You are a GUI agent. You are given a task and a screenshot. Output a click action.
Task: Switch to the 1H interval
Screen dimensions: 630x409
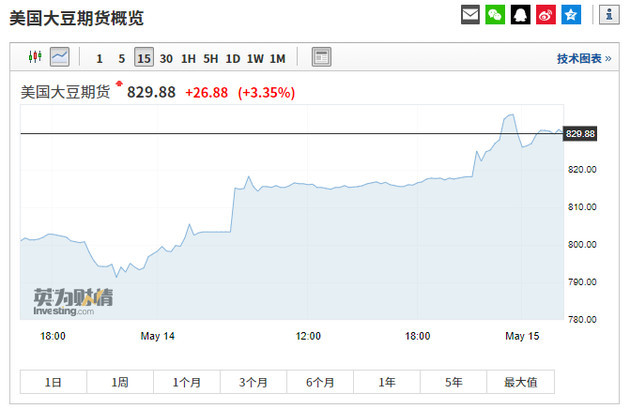tap(188, 58)
